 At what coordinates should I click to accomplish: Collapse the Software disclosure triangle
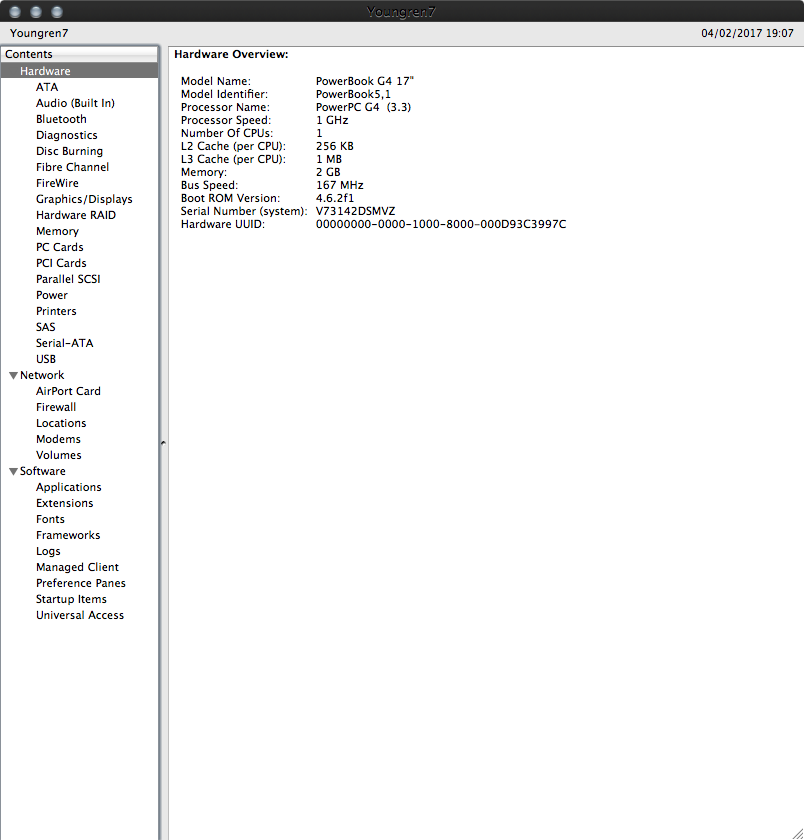coord(13,471)
